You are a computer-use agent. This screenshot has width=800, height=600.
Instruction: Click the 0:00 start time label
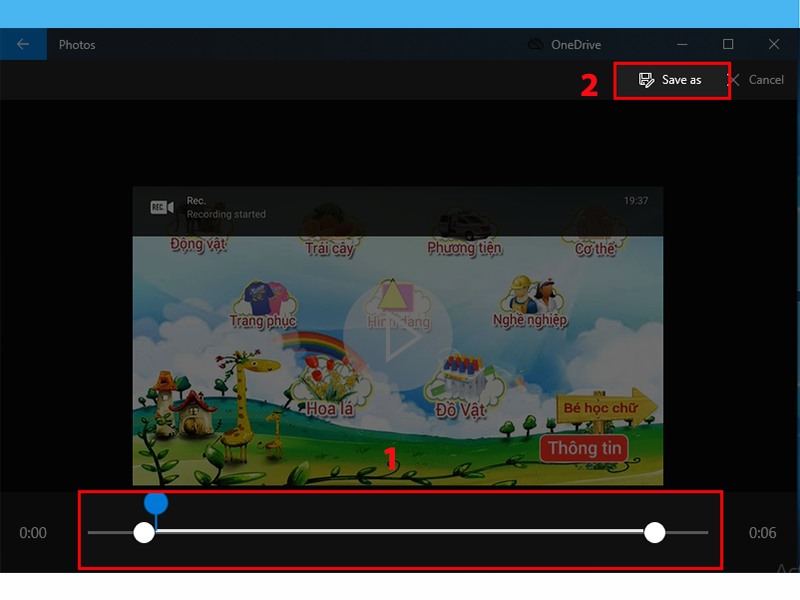coord(33,533)
